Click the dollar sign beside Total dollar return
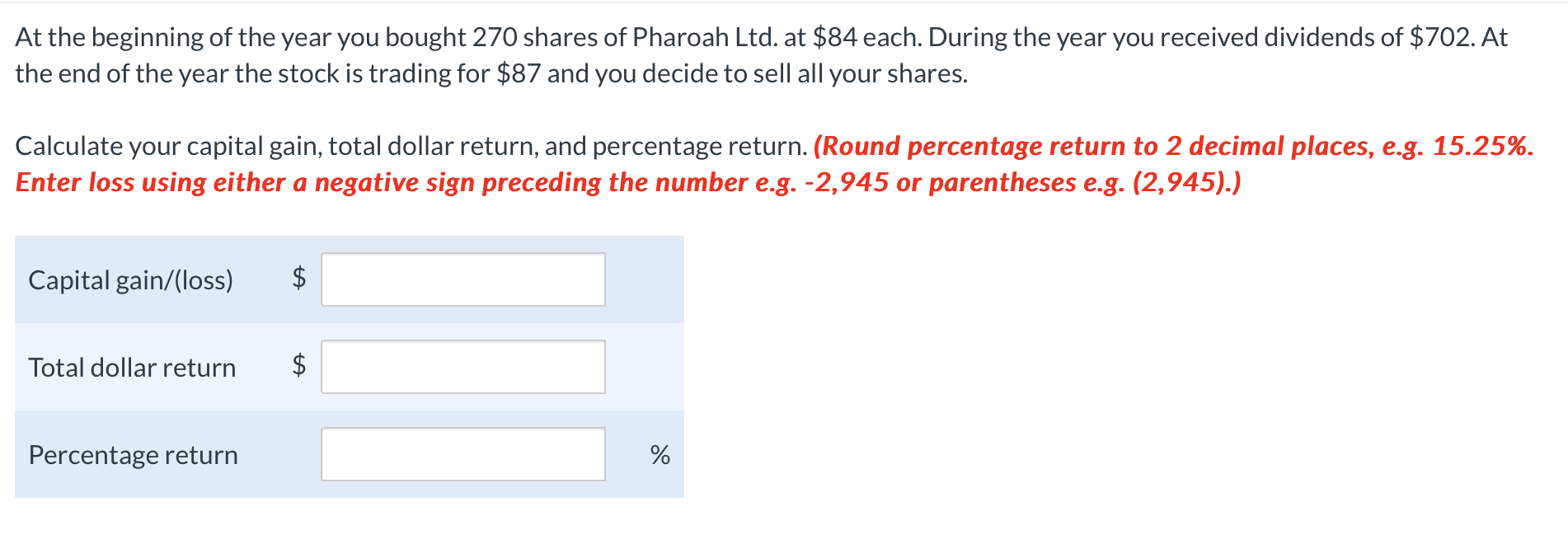This screenshot has width=1568, height=544. (298, 367)
